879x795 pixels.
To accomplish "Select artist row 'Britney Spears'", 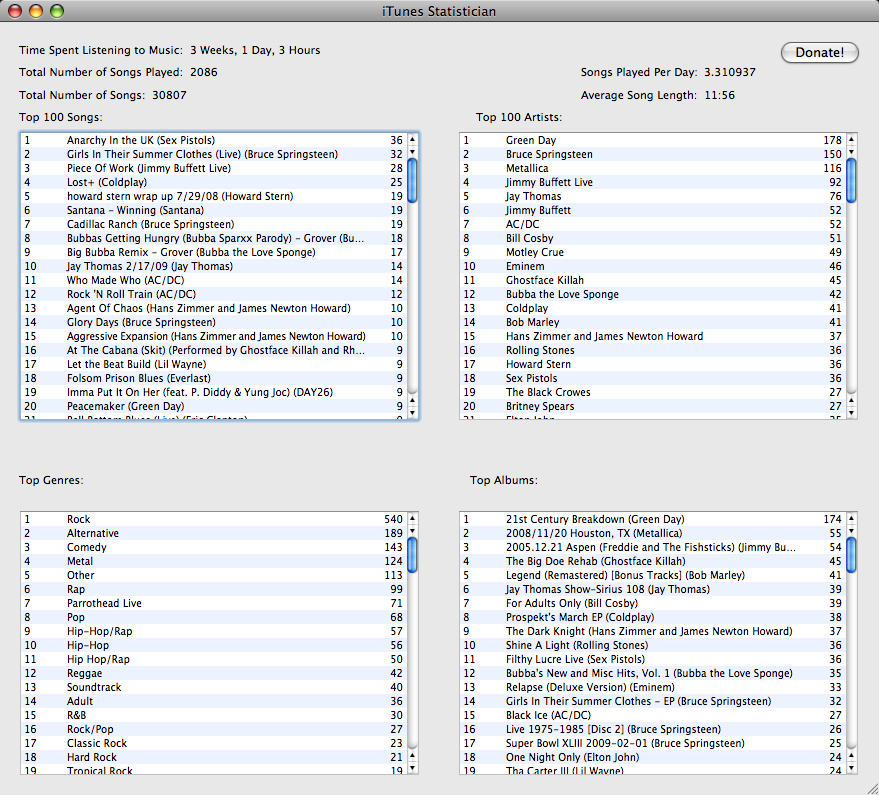I will pyautogui.click(x=653, y=406).
